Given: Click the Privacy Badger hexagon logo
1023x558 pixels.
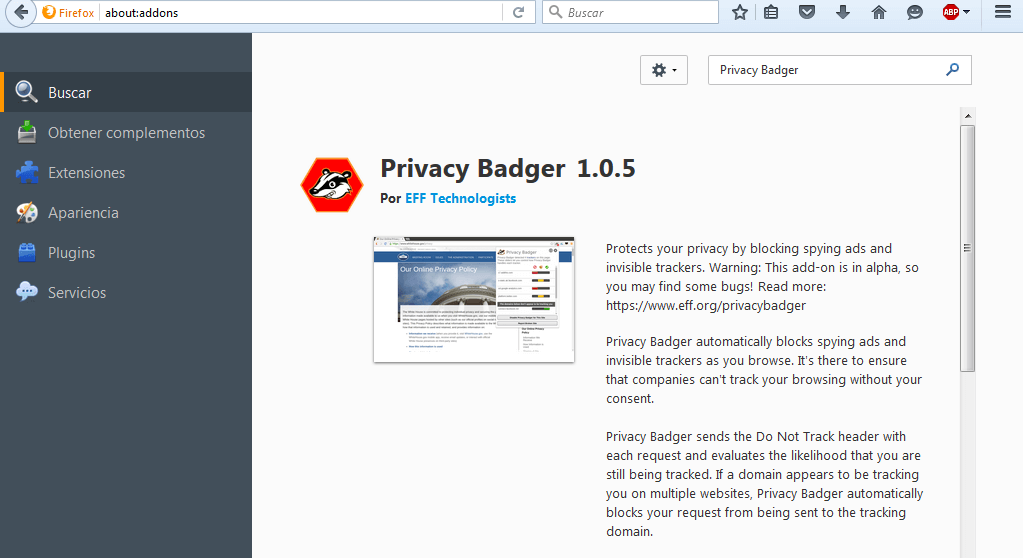Looking at the screenshot, I should coord(331,185).
